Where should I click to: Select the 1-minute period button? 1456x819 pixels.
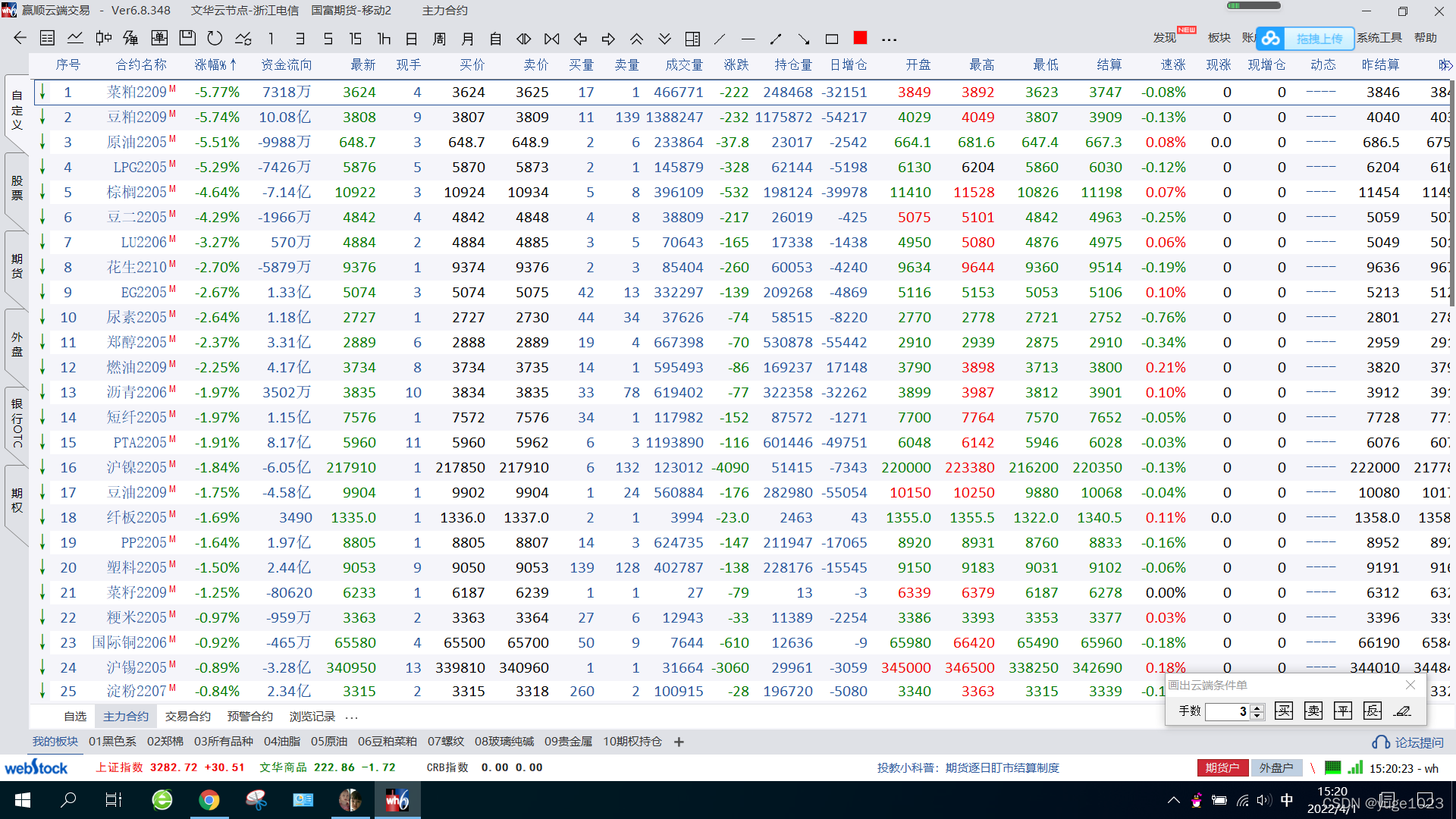[271, 38]
